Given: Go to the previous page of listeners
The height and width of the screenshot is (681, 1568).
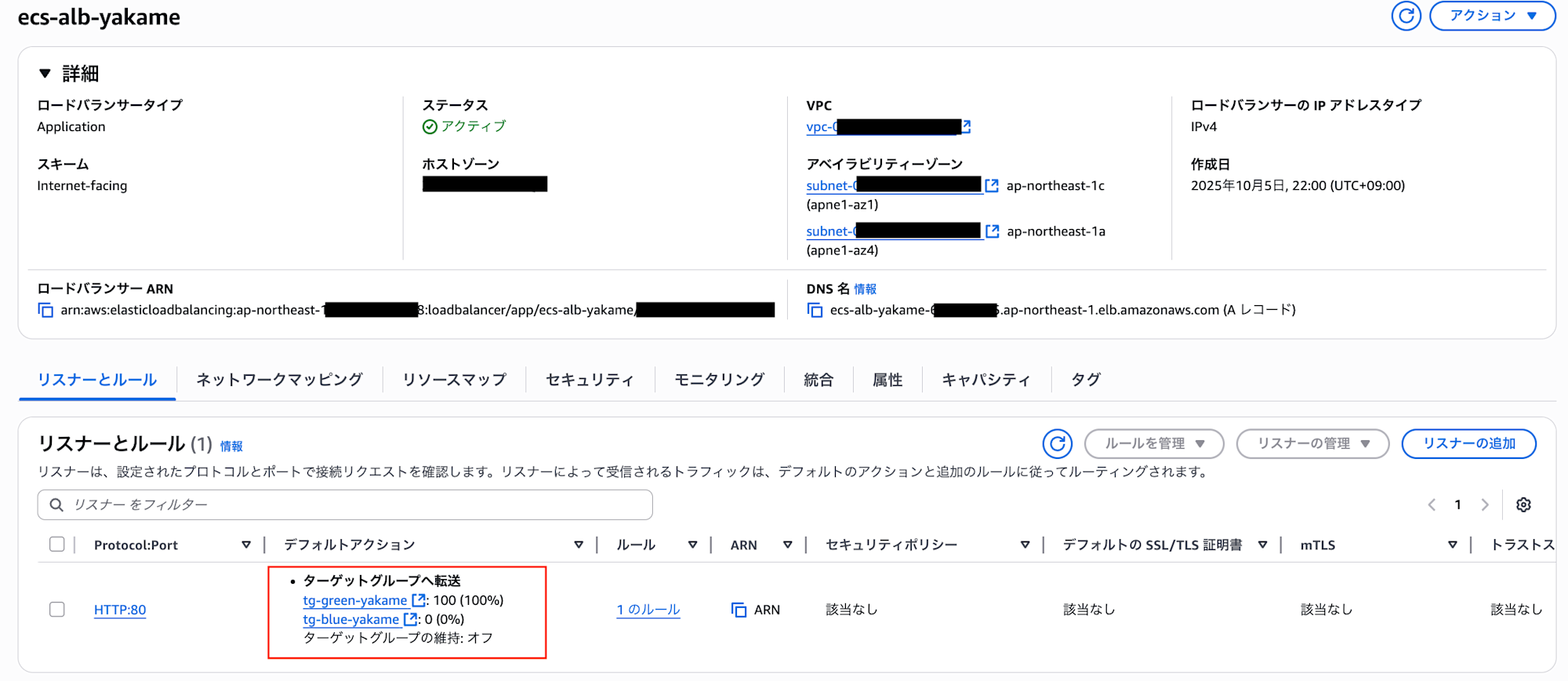Looking at the screenshot, I should [x=1432, y=504].
